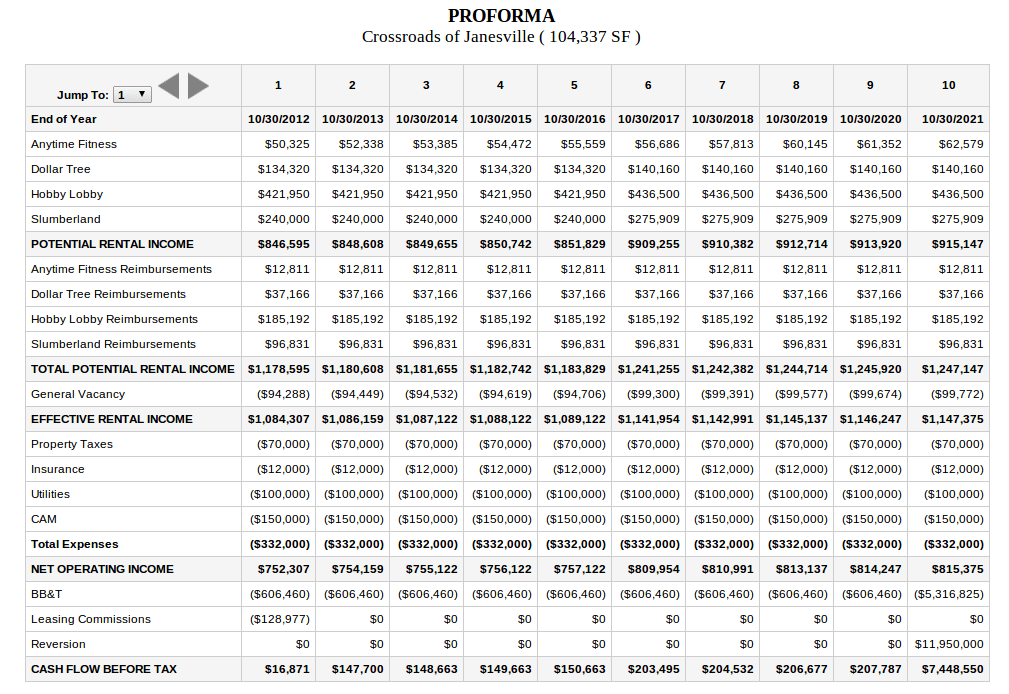Select the General Vacancy row label
Screen dimensions: 1009x694
pos(78,394)
